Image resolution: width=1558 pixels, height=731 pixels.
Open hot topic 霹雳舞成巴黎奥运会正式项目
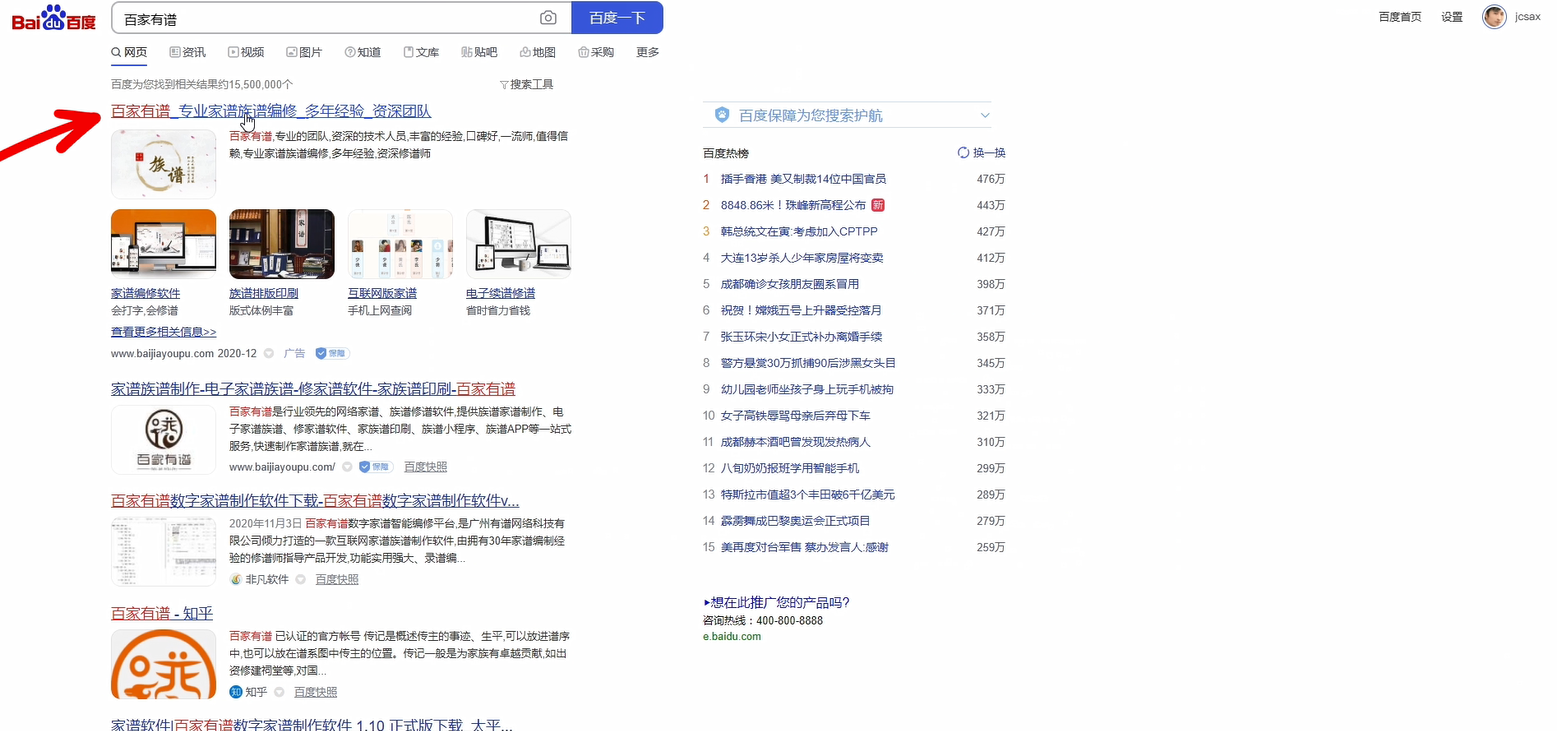pos(795,521)
